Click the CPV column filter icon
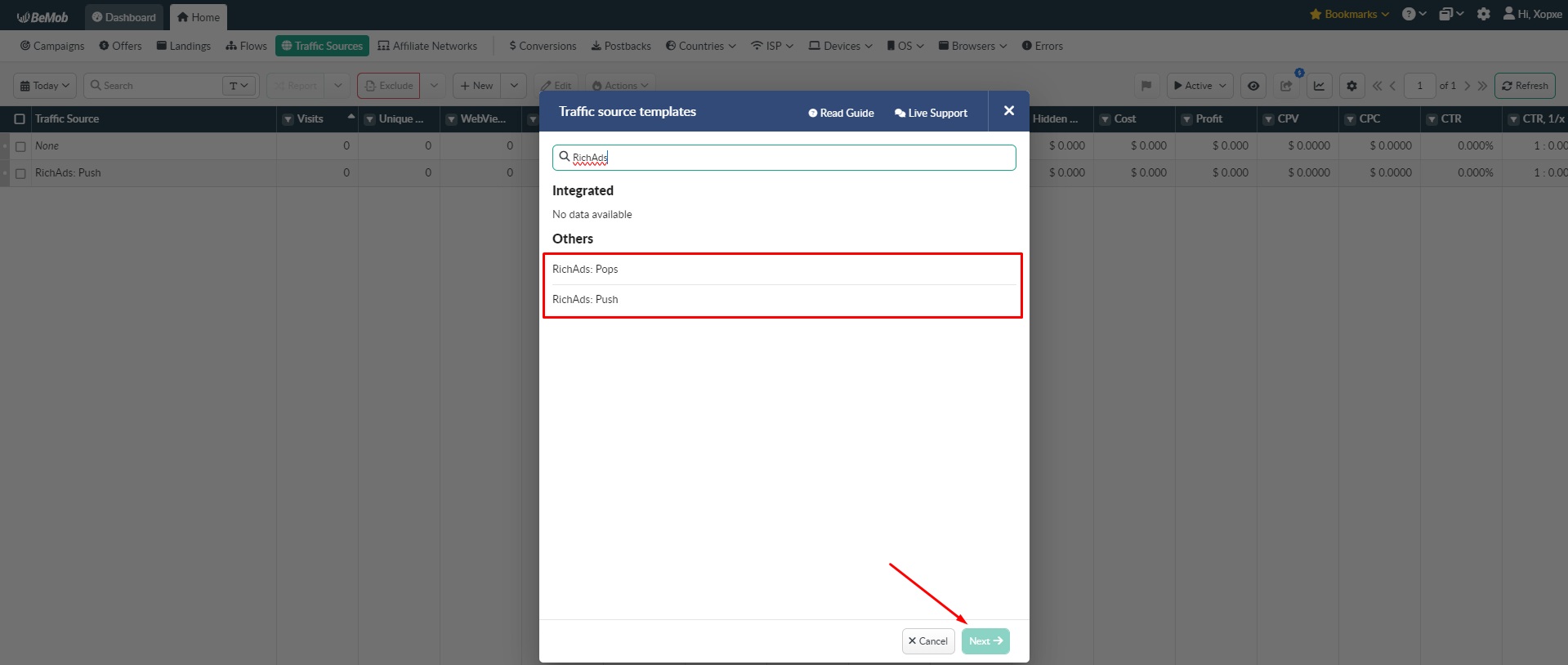 click(x=1268, y=119)
